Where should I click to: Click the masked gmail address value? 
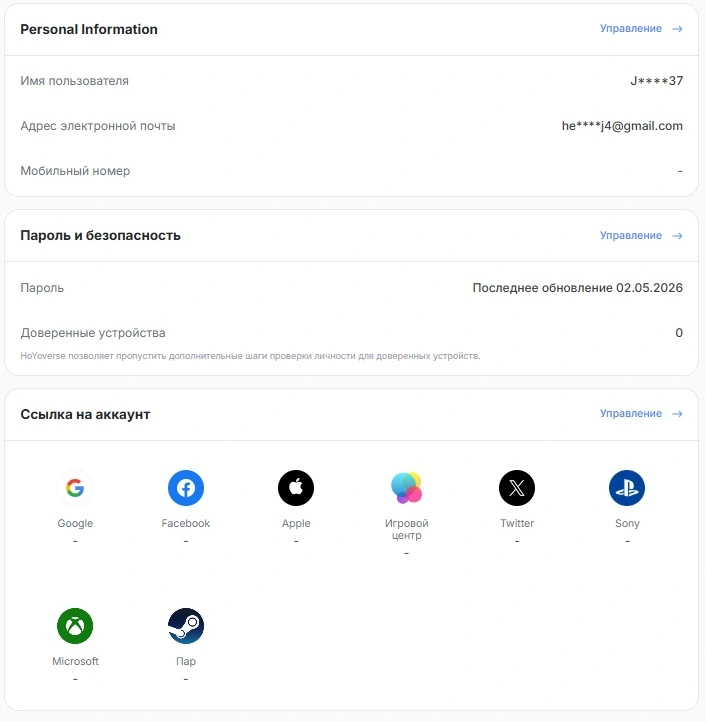622,126
